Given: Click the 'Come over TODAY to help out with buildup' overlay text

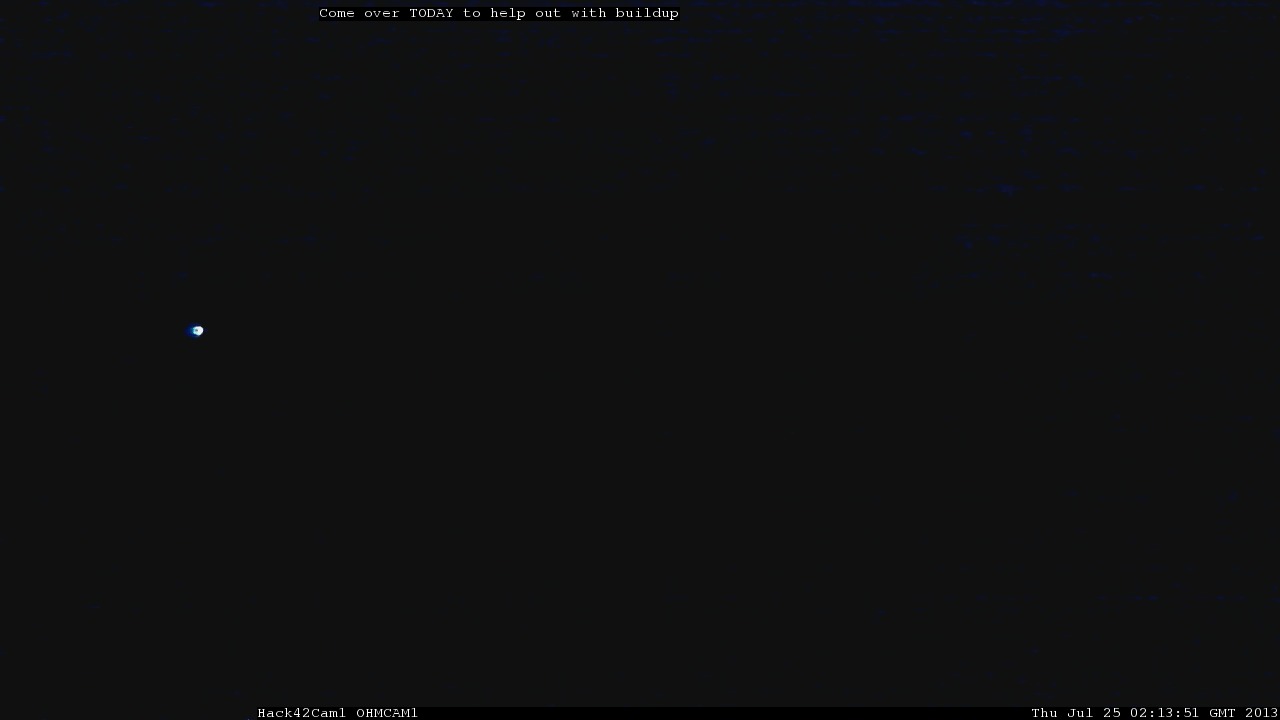Looking at the screenshot, I should [499, 13].
